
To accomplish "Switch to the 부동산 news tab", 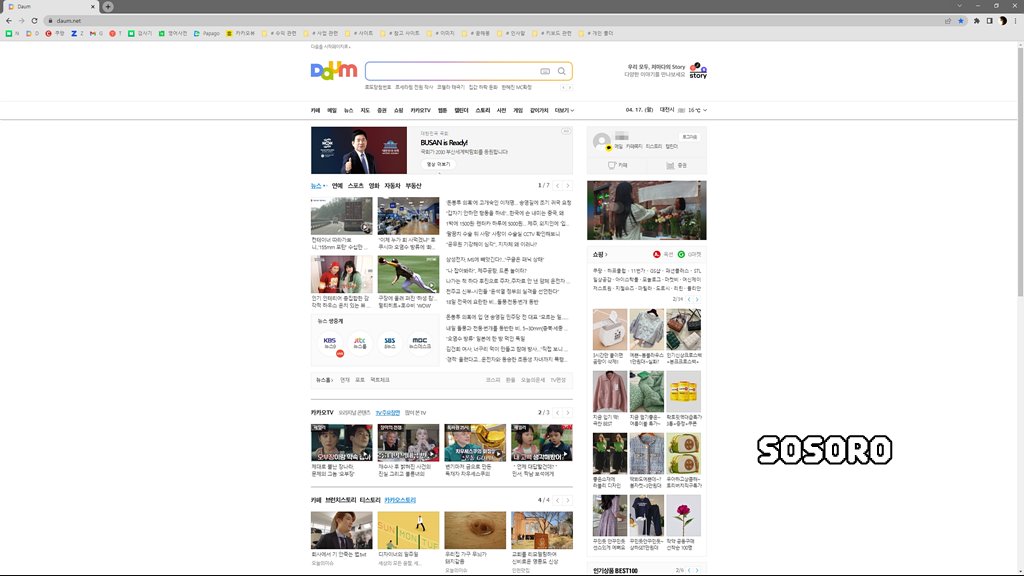I will click(413, 185).
